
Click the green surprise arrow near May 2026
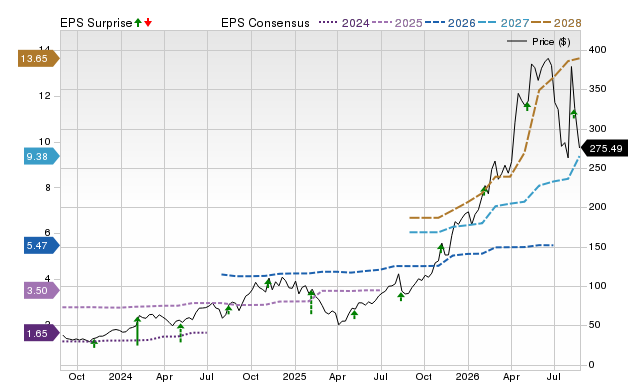point(527,107)
